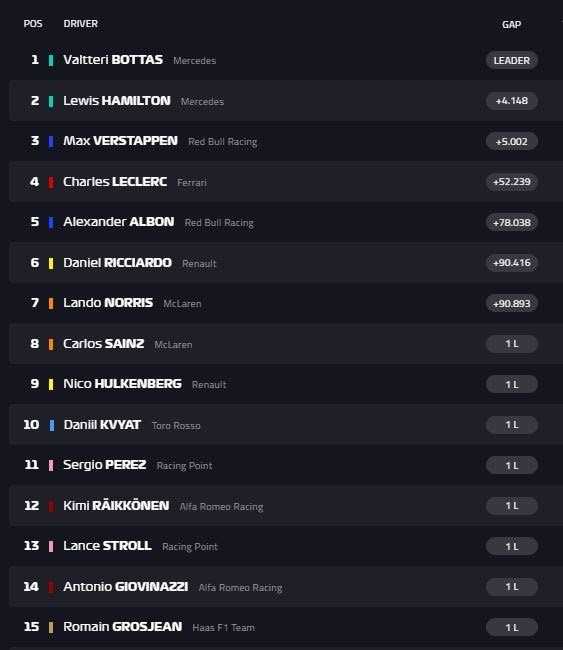Open Max VERSTAPPEN driver name
The height and width of the screenshot is (650, 563).
pos(120,141)
